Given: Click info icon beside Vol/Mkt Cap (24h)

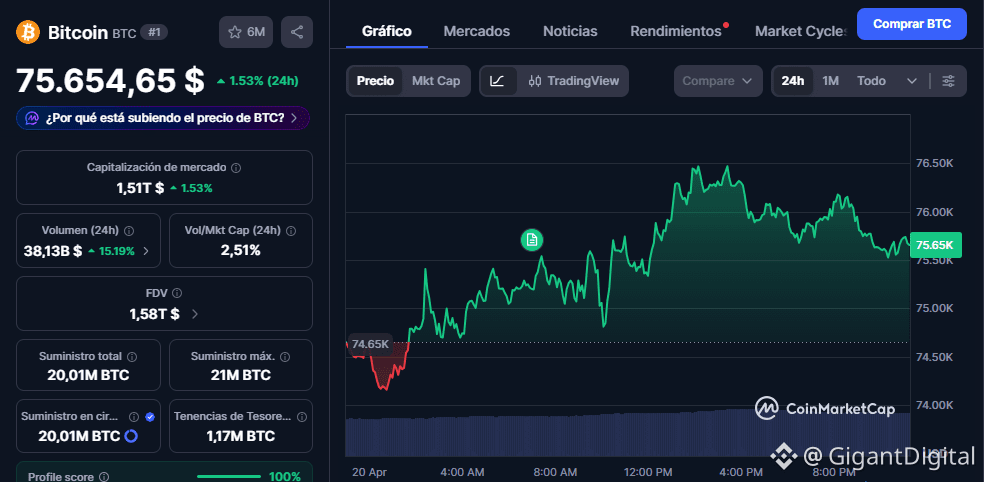Looking at the screenshot, I should click(x=291, y=230).
